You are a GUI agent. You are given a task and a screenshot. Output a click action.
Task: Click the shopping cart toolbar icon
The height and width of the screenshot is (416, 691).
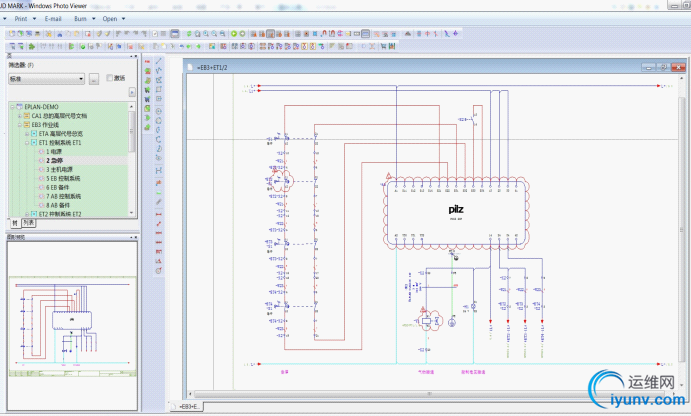[x=383, y=46]
